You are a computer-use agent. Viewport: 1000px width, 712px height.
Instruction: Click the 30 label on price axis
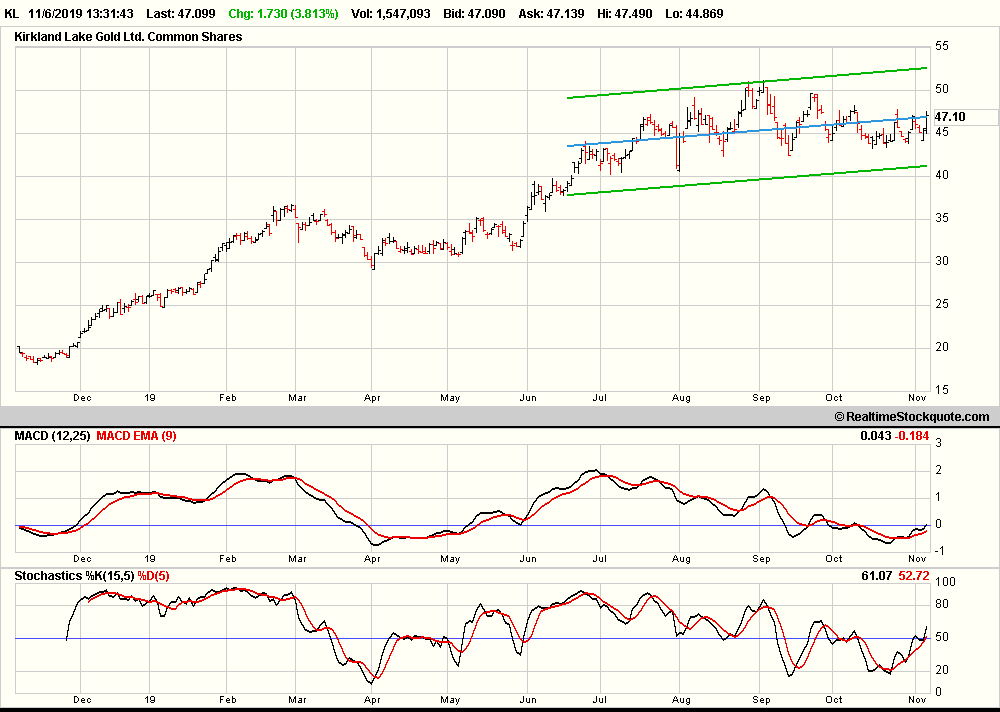click(941, 261)
